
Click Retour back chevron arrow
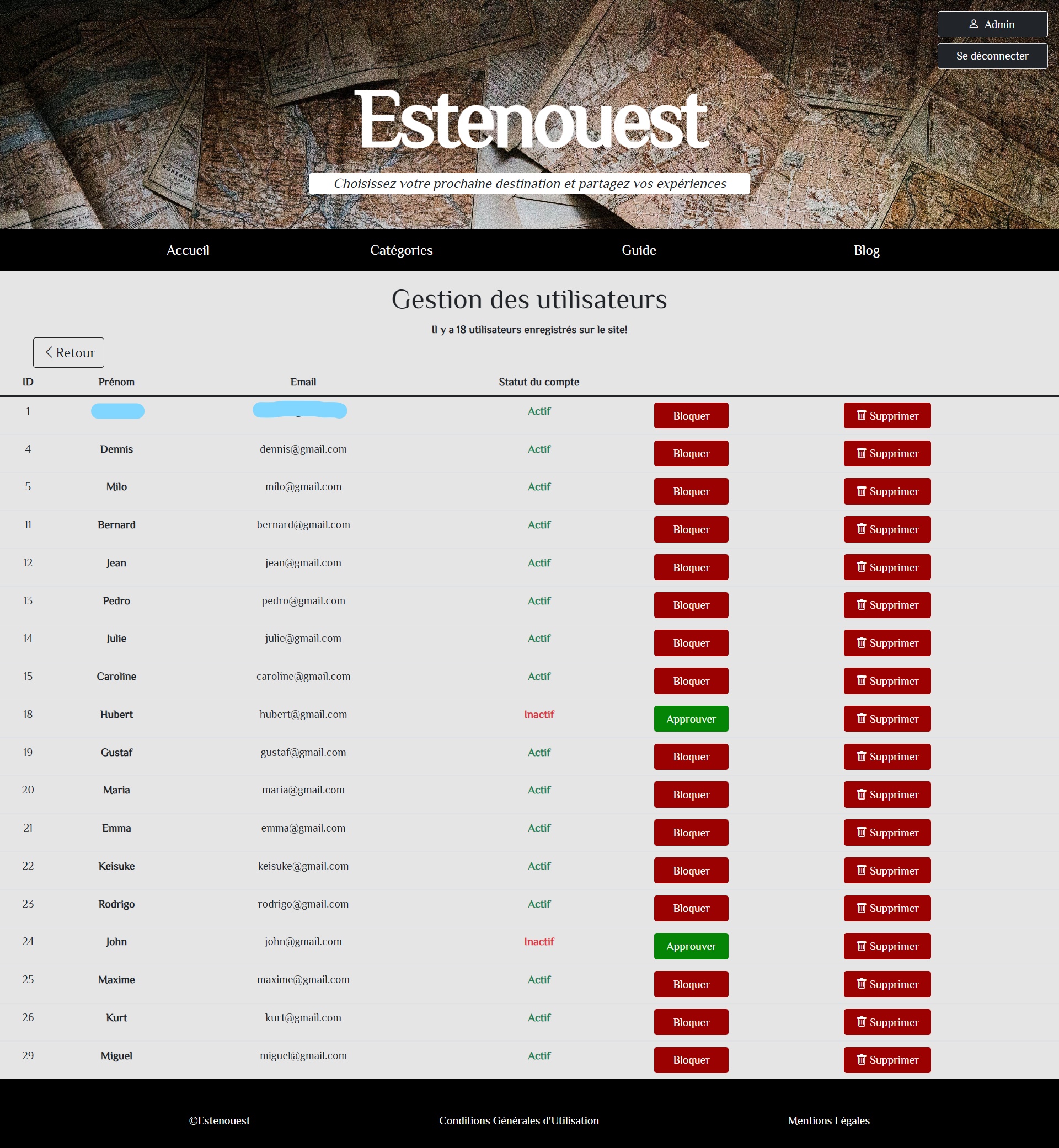(x=49, y=352)
